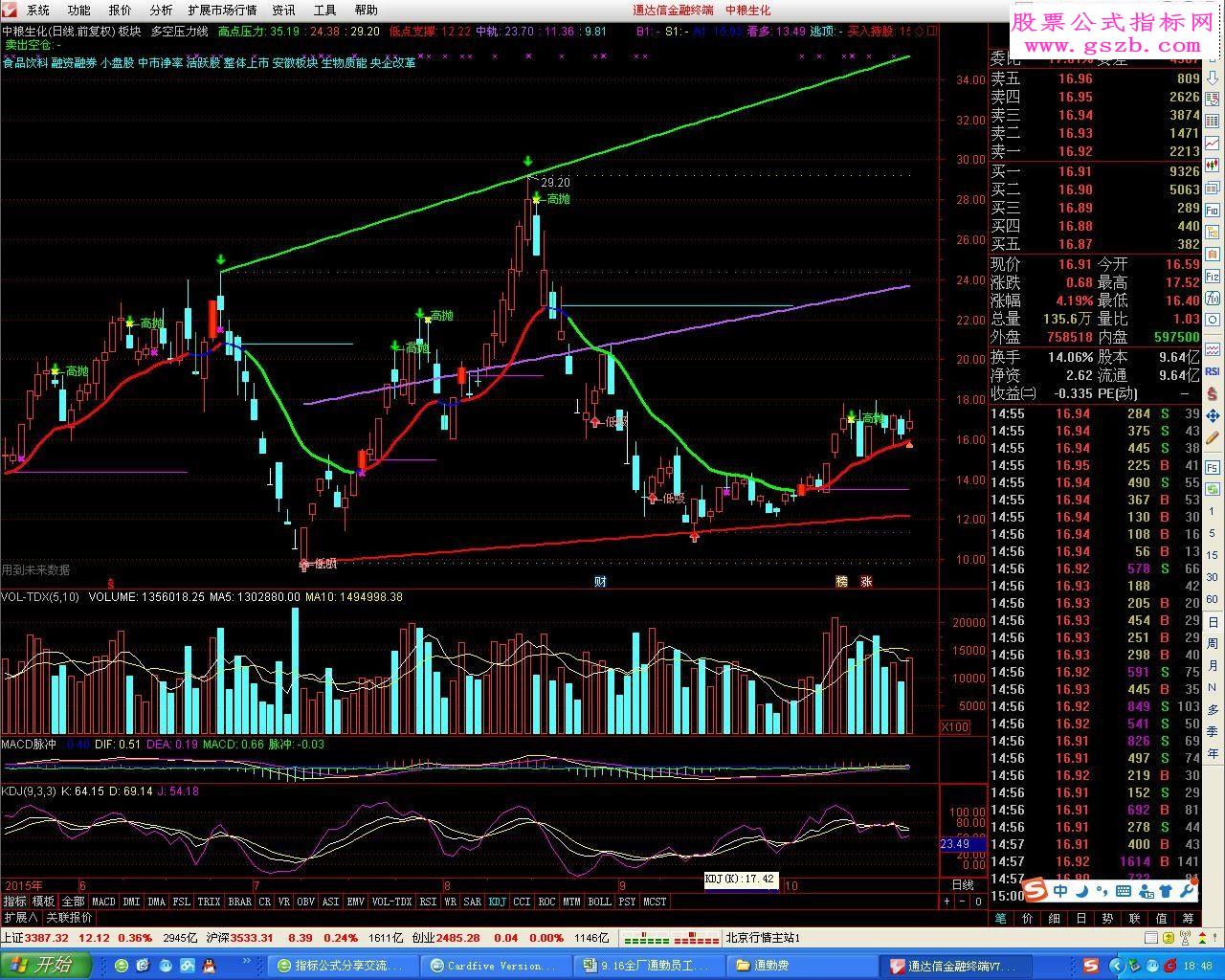Click the 榜 marker on chart timeline
The width and height of the screenshot is (1225, 980).
841,581
